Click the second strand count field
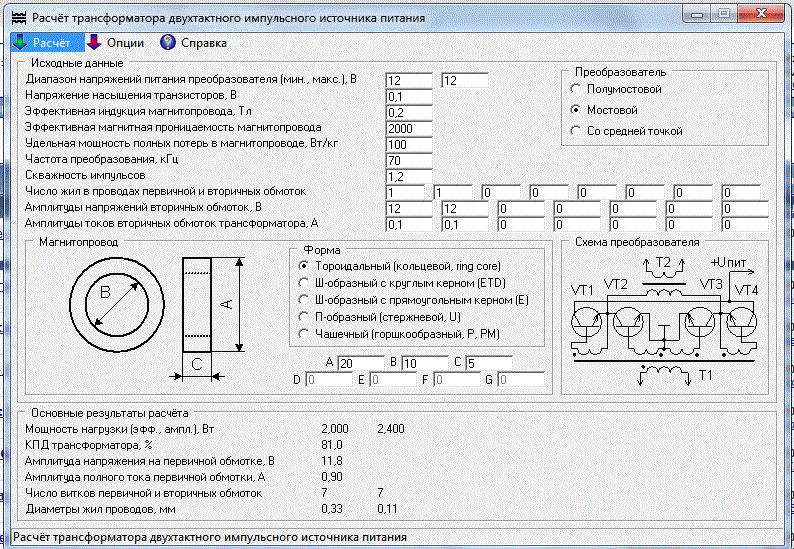The width and height of the screenshot is (794, 549). tap(453, 192)
